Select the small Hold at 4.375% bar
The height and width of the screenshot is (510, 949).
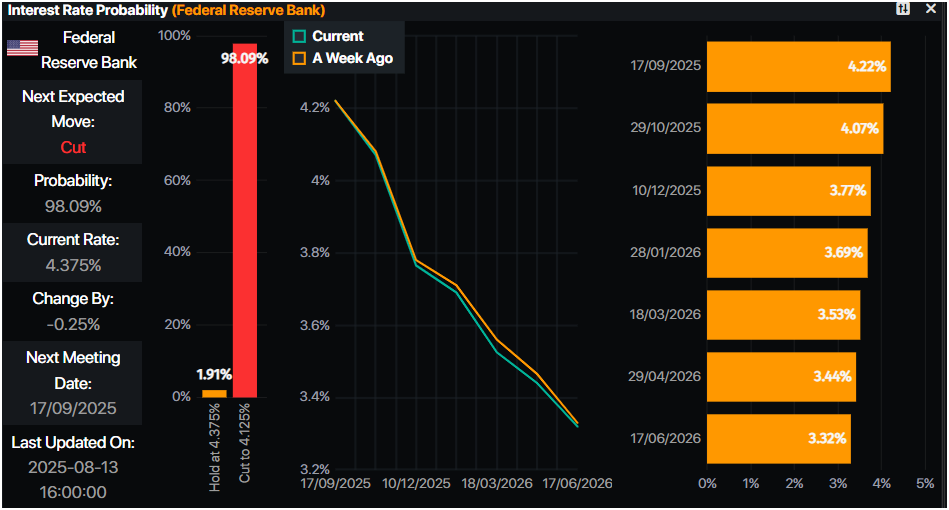click(x=214, y=394)
